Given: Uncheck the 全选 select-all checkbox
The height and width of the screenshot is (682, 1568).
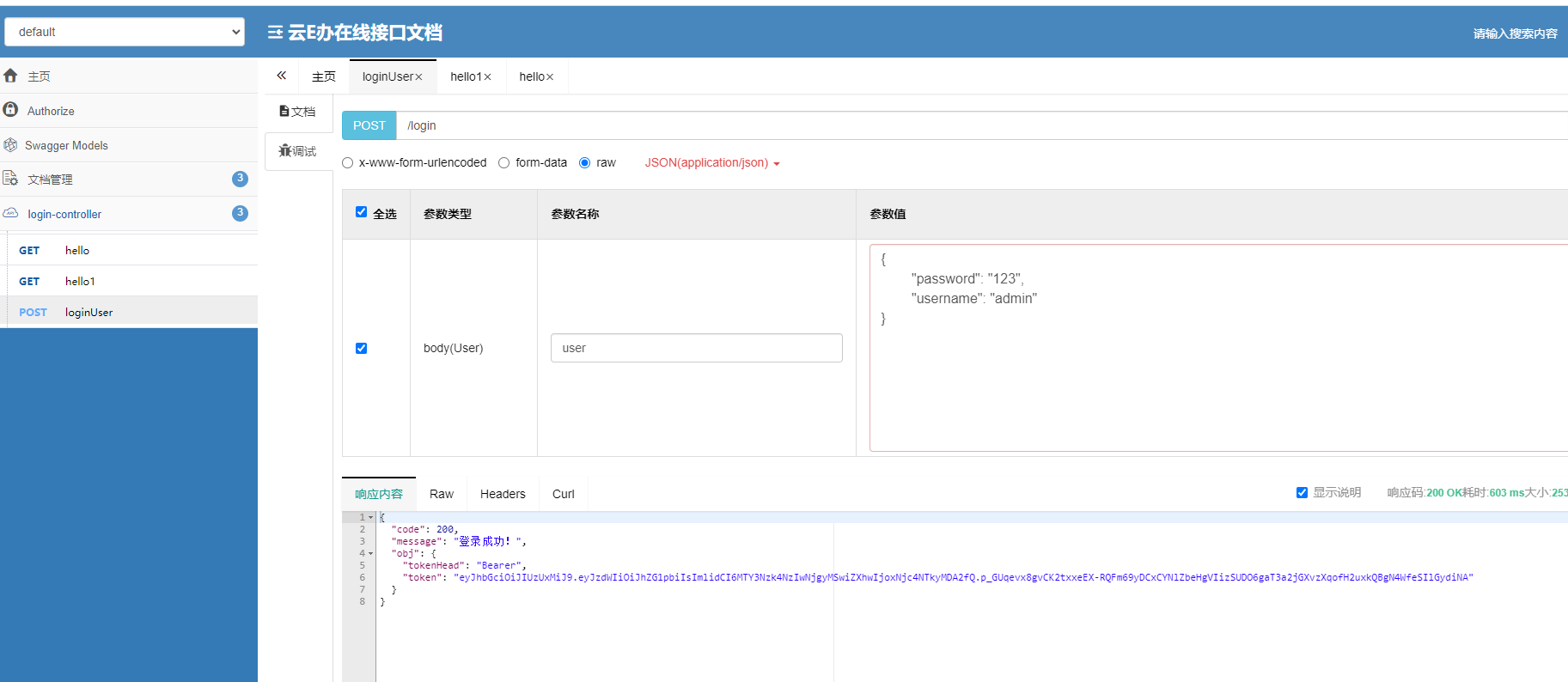Looking at the screenshot, I should pos(361,212).
